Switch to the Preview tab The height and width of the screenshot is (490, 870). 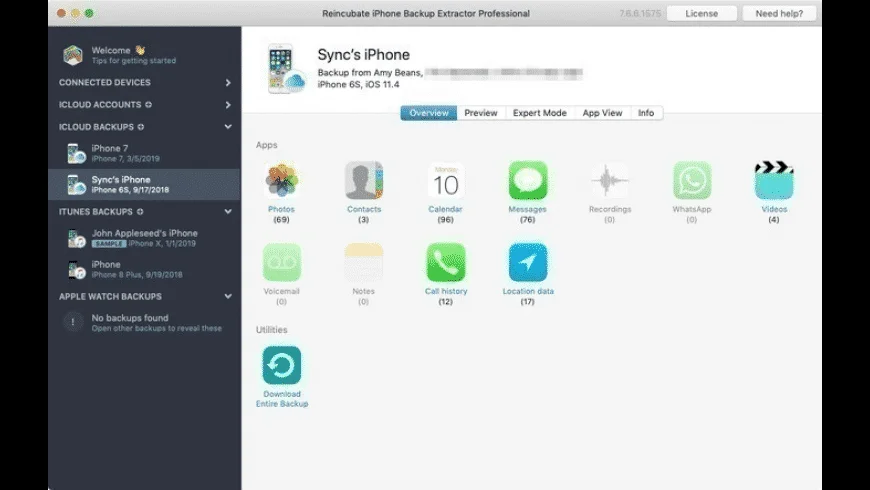coord(480,113)
